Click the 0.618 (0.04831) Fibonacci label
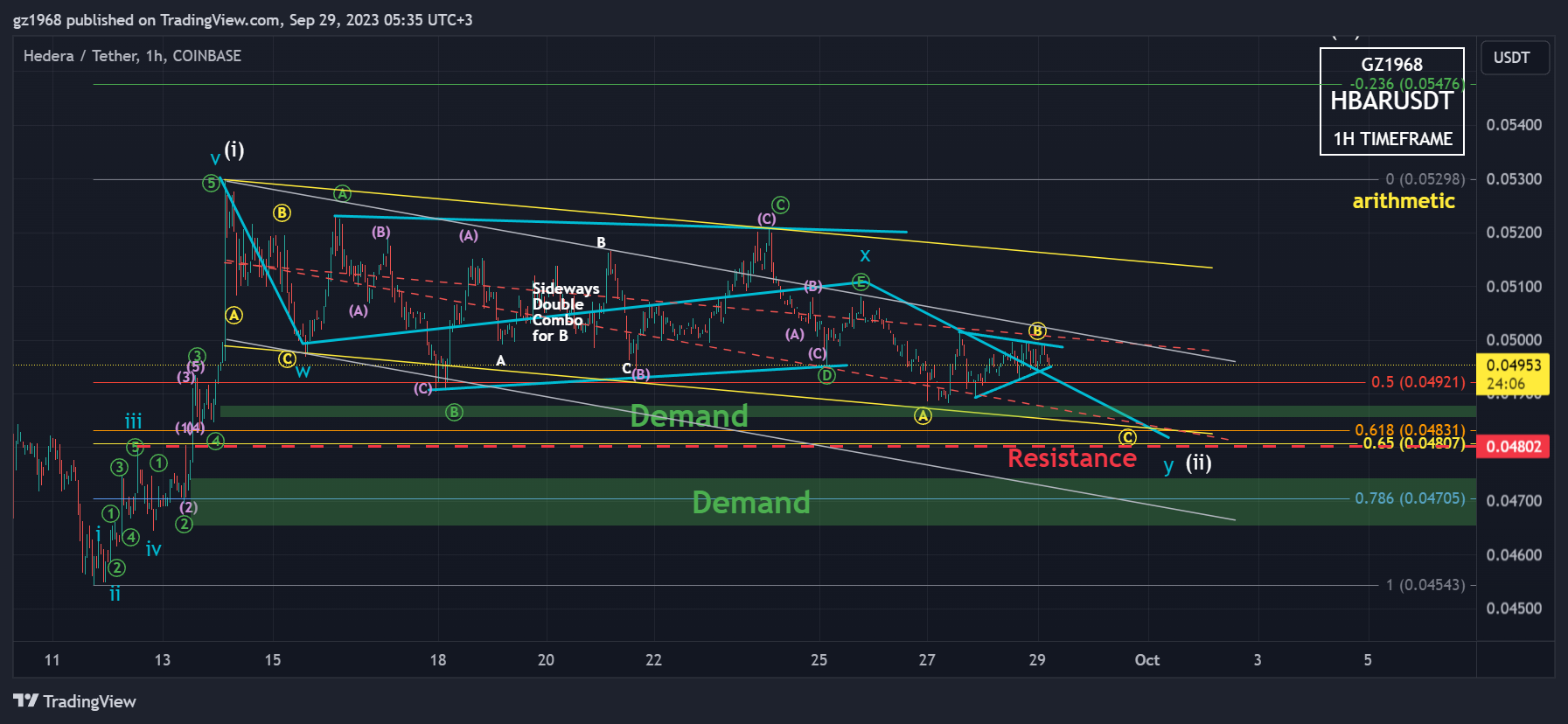The height and width of the screenshot is (724, 1568). [1410, 430]
